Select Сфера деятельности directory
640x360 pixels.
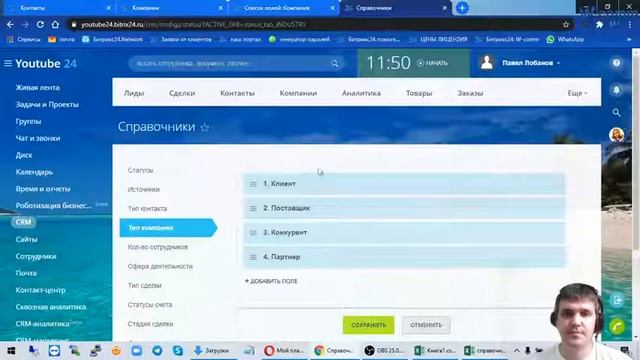pyautogui.click(x=160, y=266)
